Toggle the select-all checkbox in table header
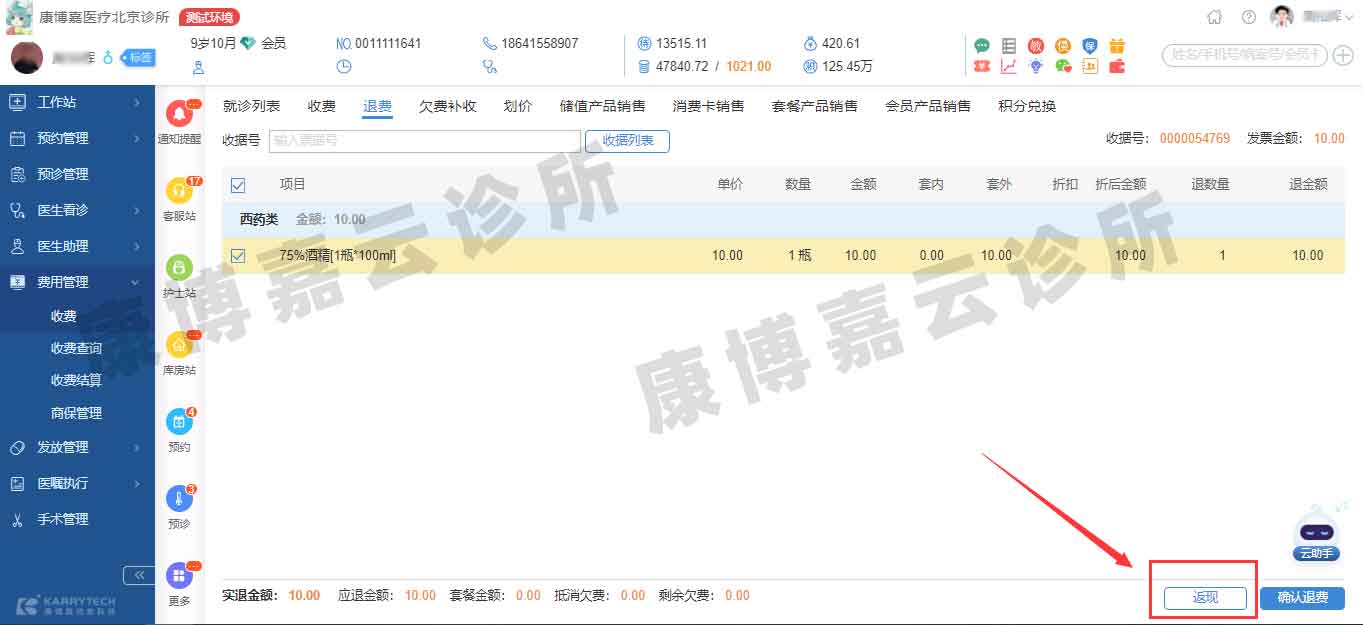The height and width of the screenshot is (625, 1363). tap(238, 184)
